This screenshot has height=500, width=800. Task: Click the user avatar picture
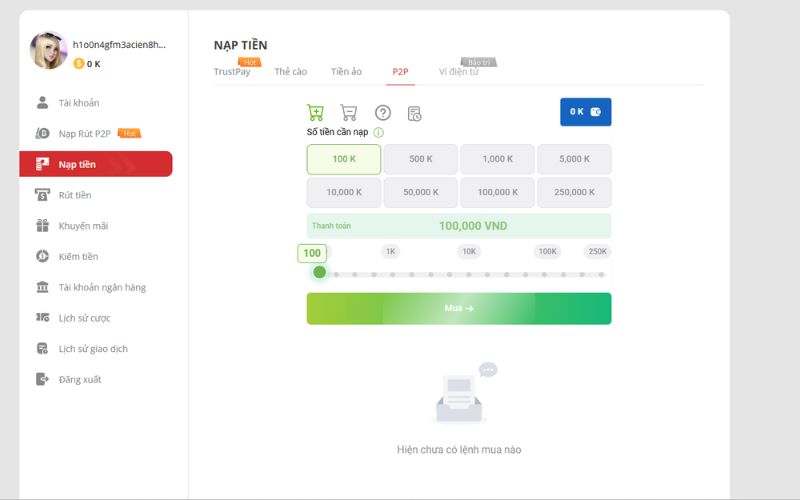48,50
